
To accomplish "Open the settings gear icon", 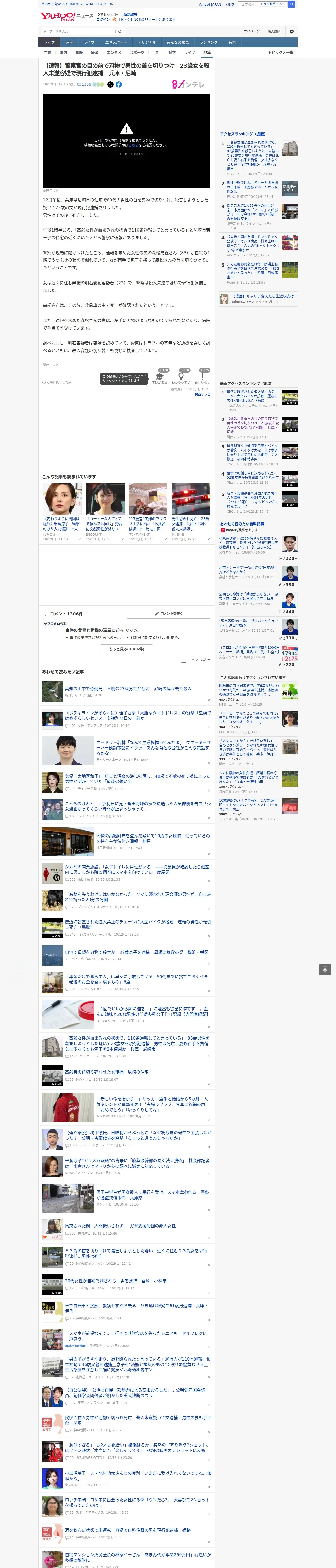I will click(x=292, y=32).
